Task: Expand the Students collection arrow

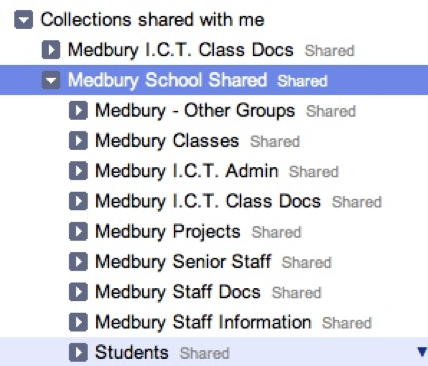Action: [x=78, y=352]
